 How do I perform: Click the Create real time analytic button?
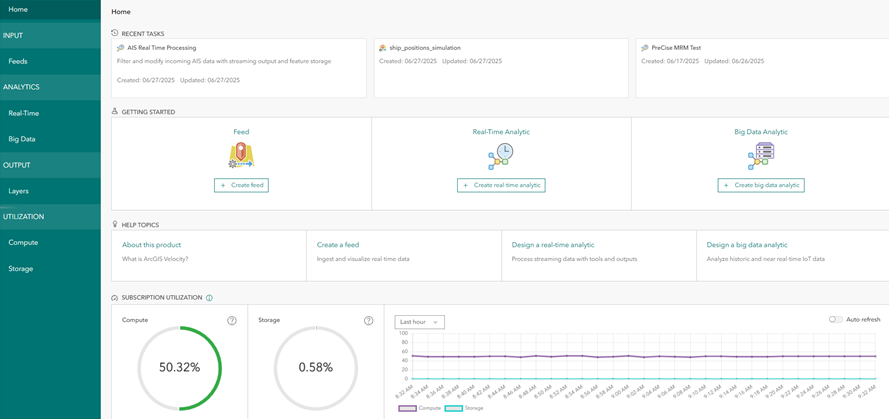pos(501,185)
